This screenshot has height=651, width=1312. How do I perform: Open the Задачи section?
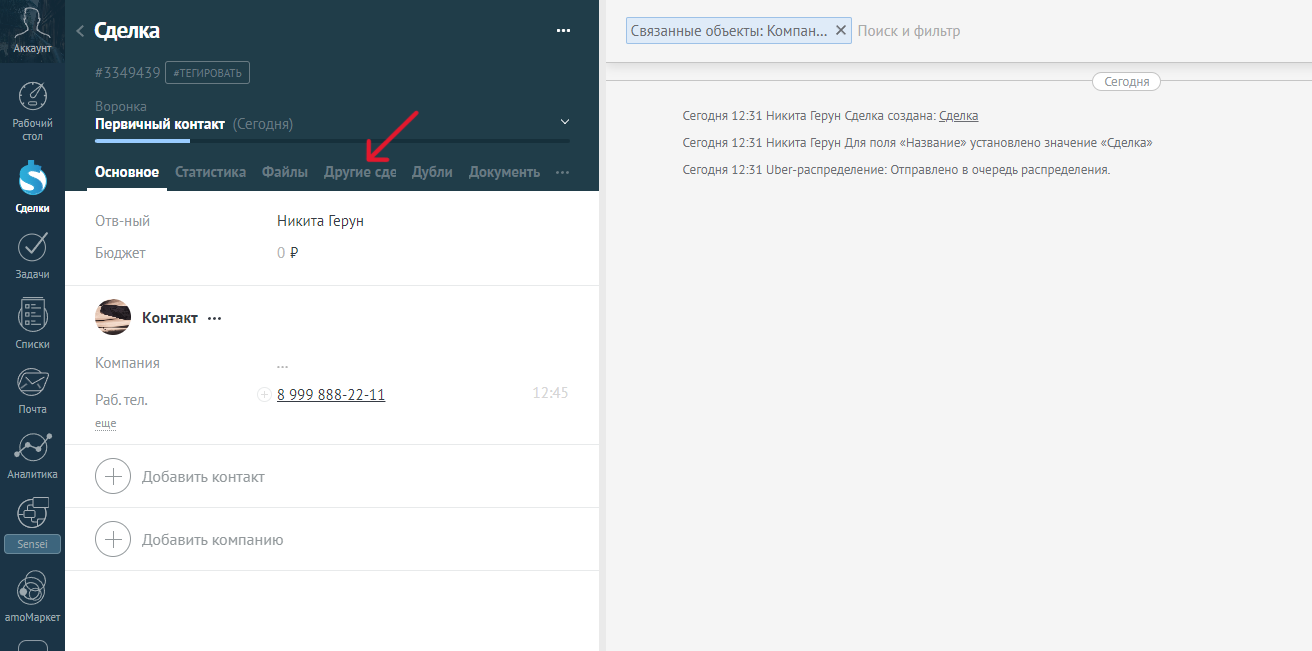32,256
